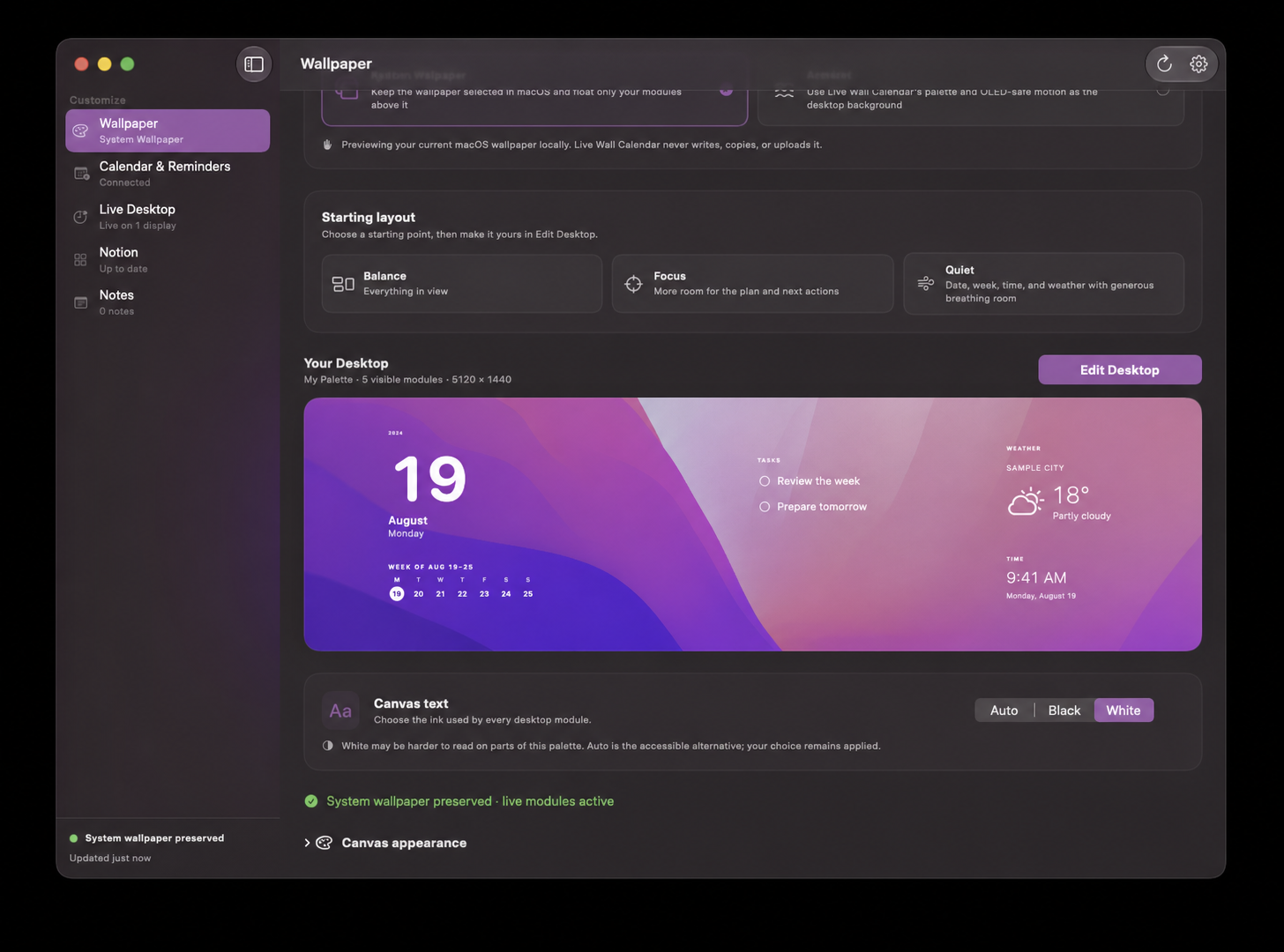Click 'Updated just now' text
Image resolution: width=1284 pixels, height=952 pixels.
click(110, 859)
